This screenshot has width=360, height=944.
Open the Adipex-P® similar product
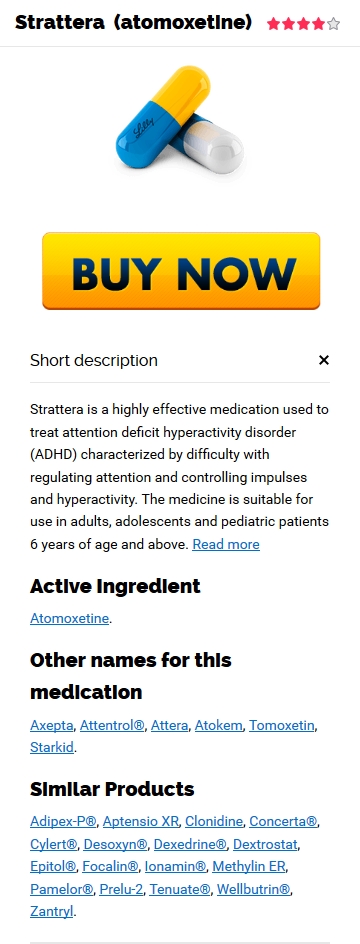(63, 821)
